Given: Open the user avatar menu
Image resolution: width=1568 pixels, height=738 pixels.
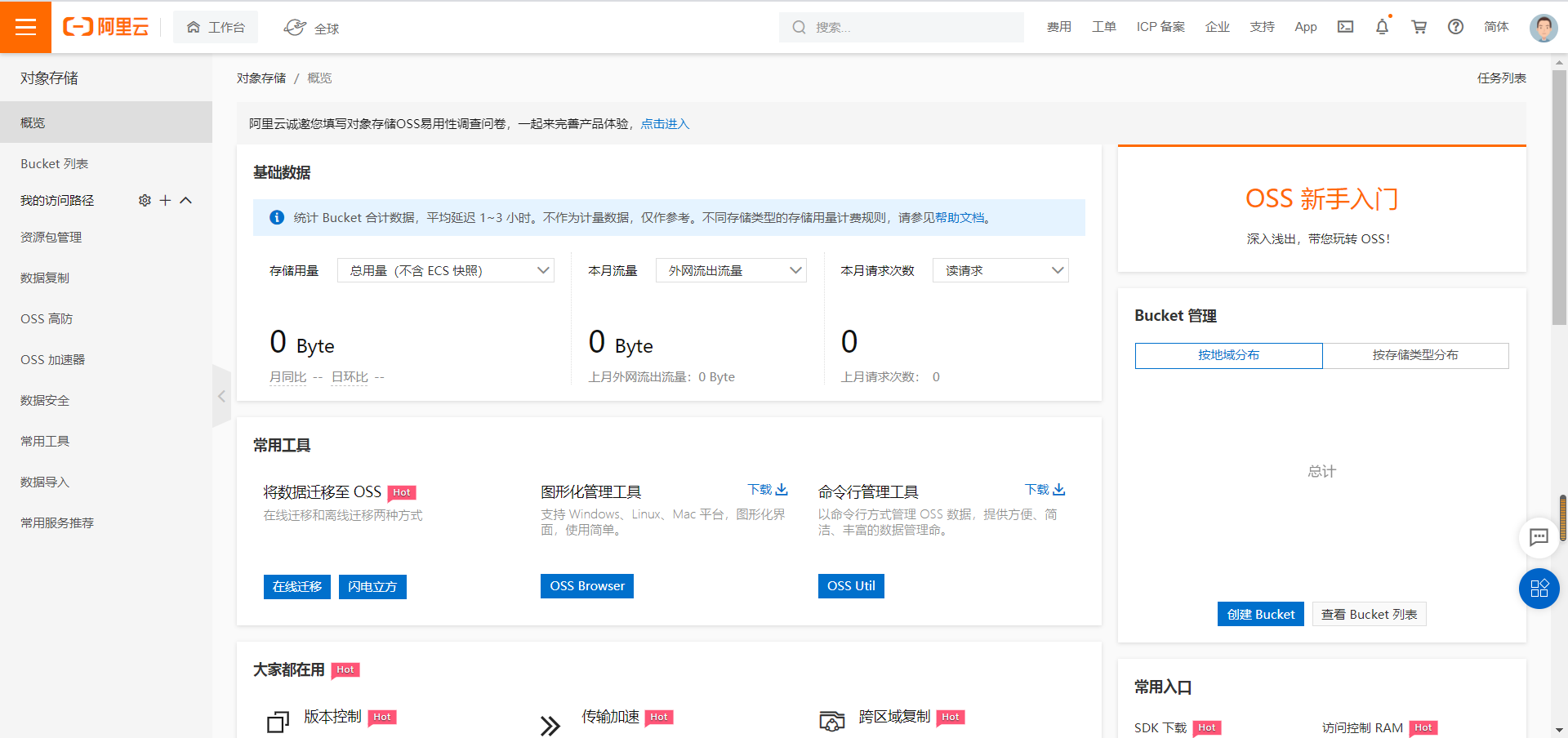Looking at the screenshot, I should pos(1543,27).
